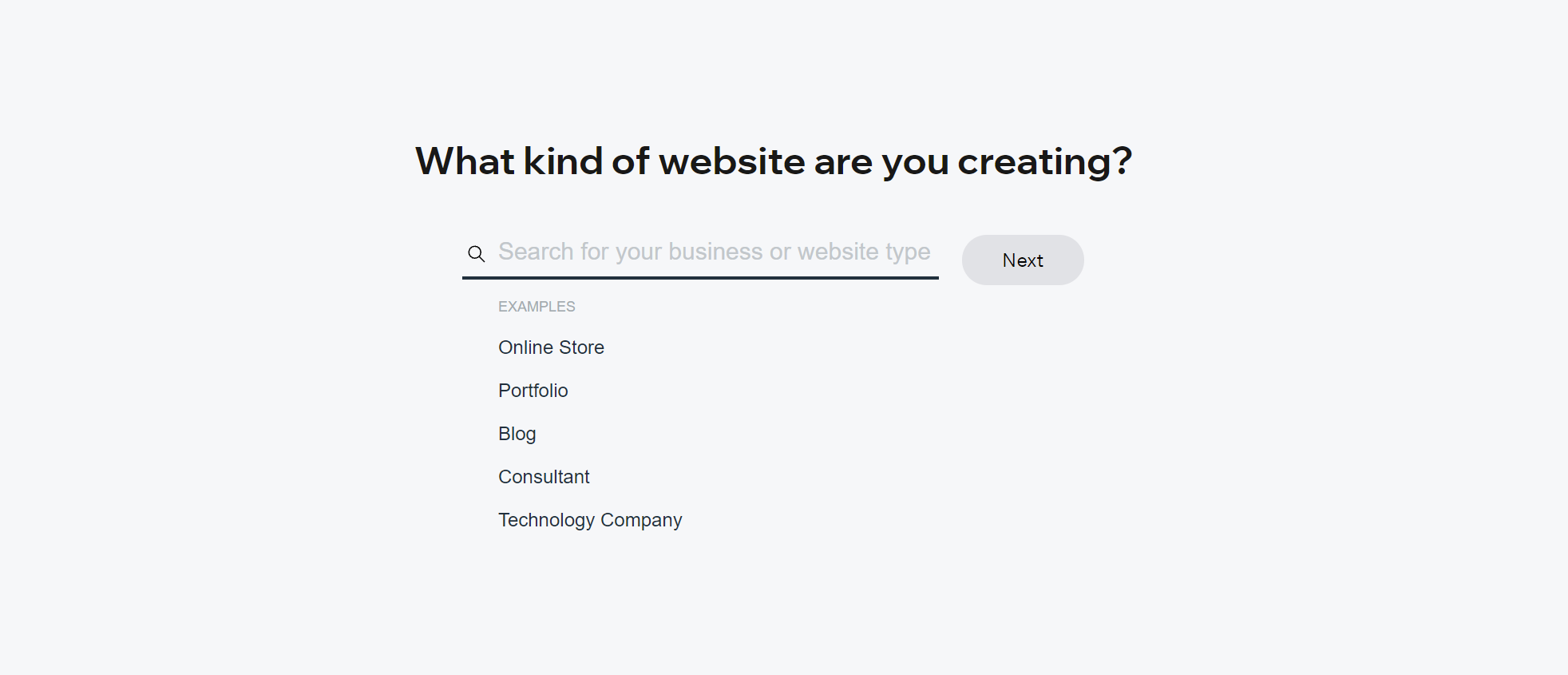Click the 'What kind of website' heading
This screenshot has height=675, width=1568.
(773, 161)
